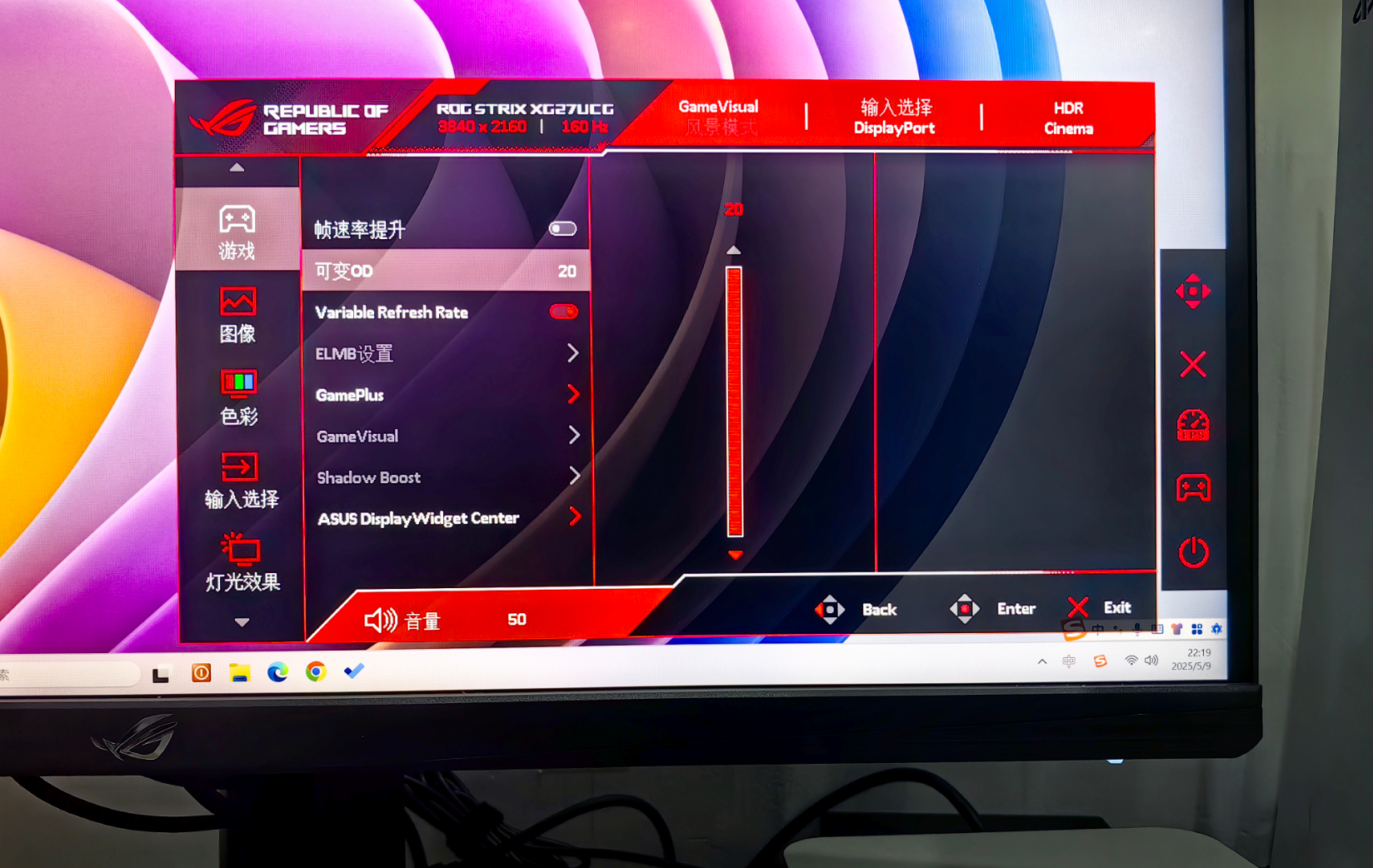The image size is (1373, 868).
Task: Click the Windows taskbar search box
Action: click(x=70, y=673)
